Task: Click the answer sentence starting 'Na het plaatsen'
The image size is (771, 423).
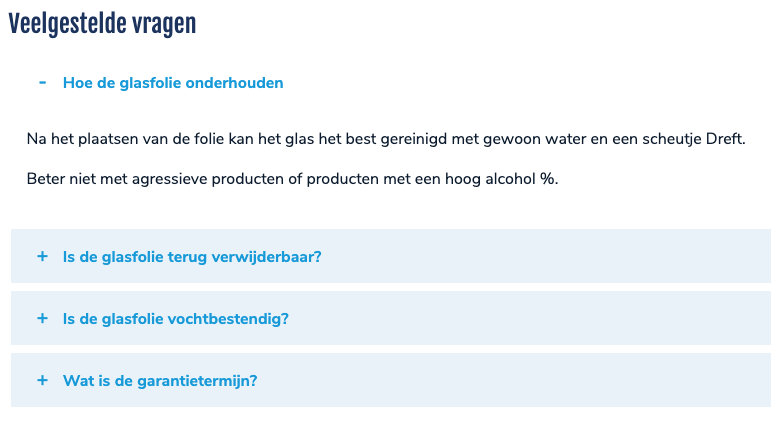Action: coord(386,138)
